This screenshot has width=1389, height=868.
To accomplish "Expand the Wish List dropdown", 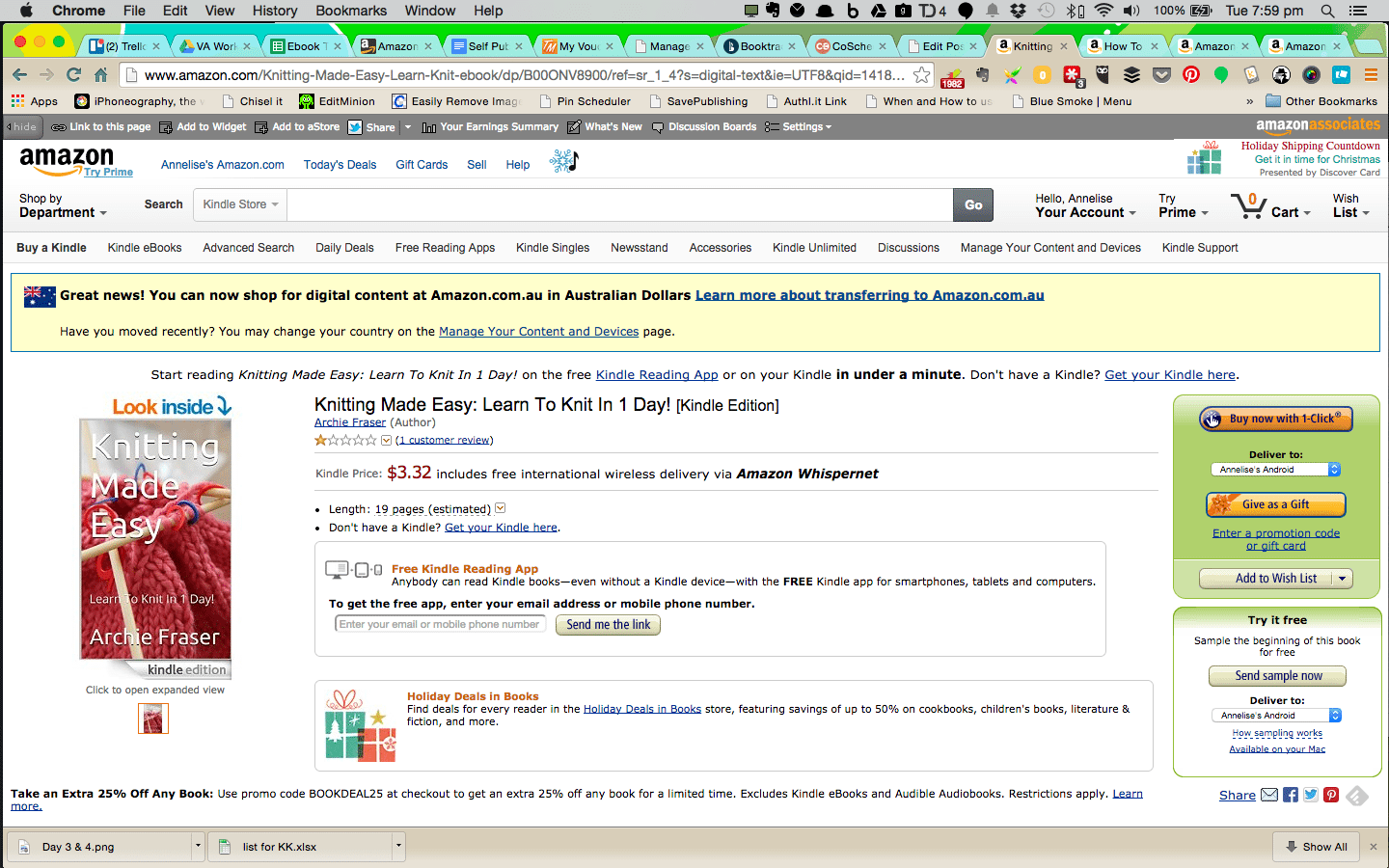I will click(1351, 205).
